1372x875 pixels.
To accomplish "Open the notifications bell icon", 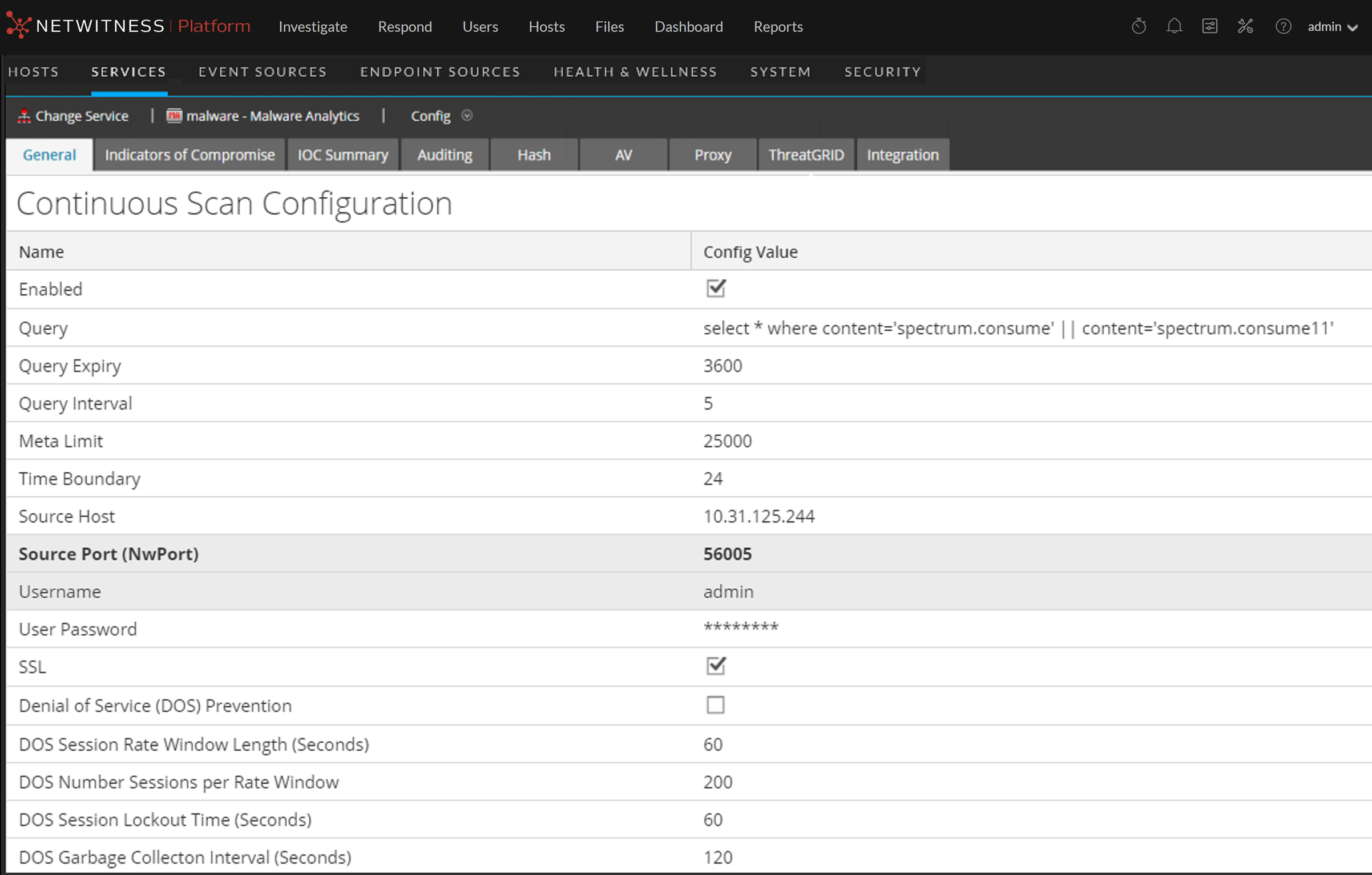I will click(x=1174, y=26).
